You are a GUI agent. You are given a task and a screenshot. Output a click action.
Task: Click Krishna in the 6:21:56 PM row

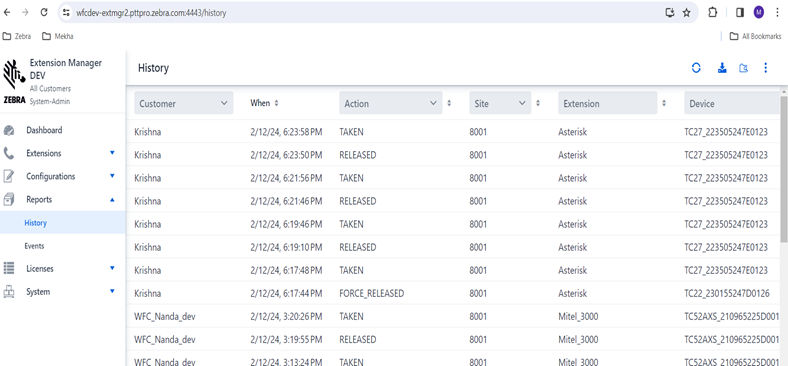147,178
